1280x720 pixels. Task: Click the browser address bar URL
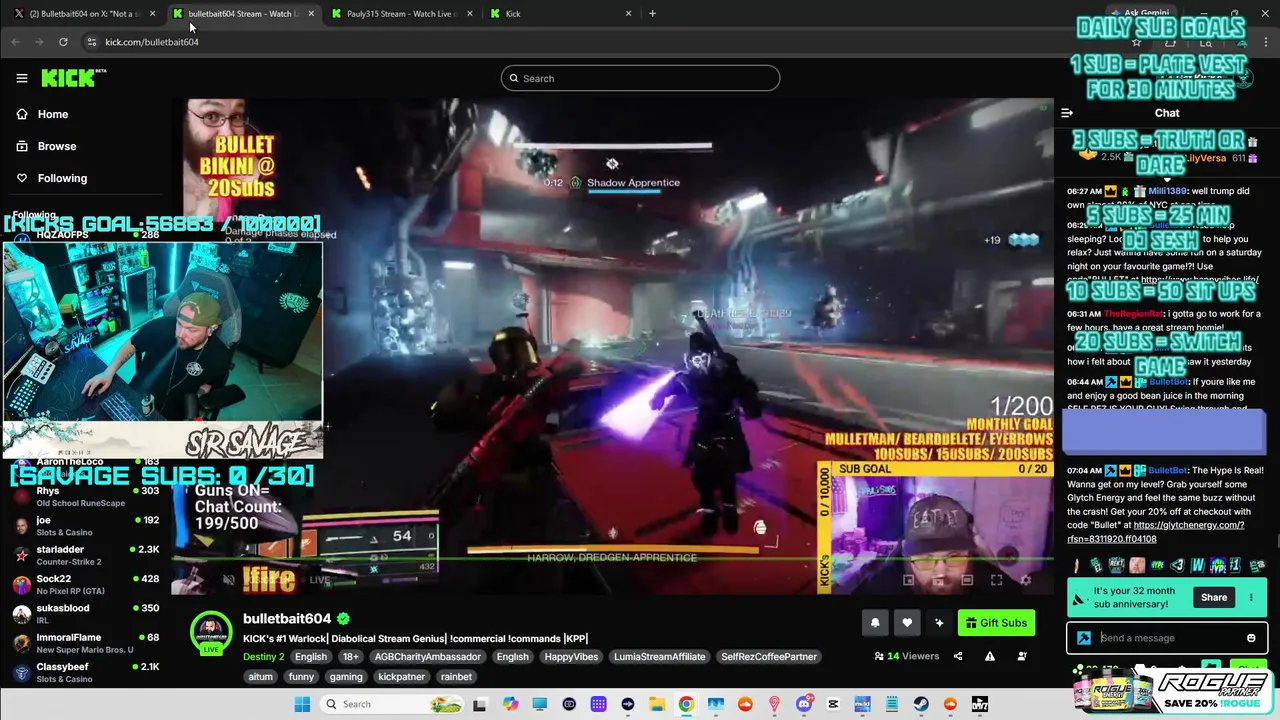point(152,42)
